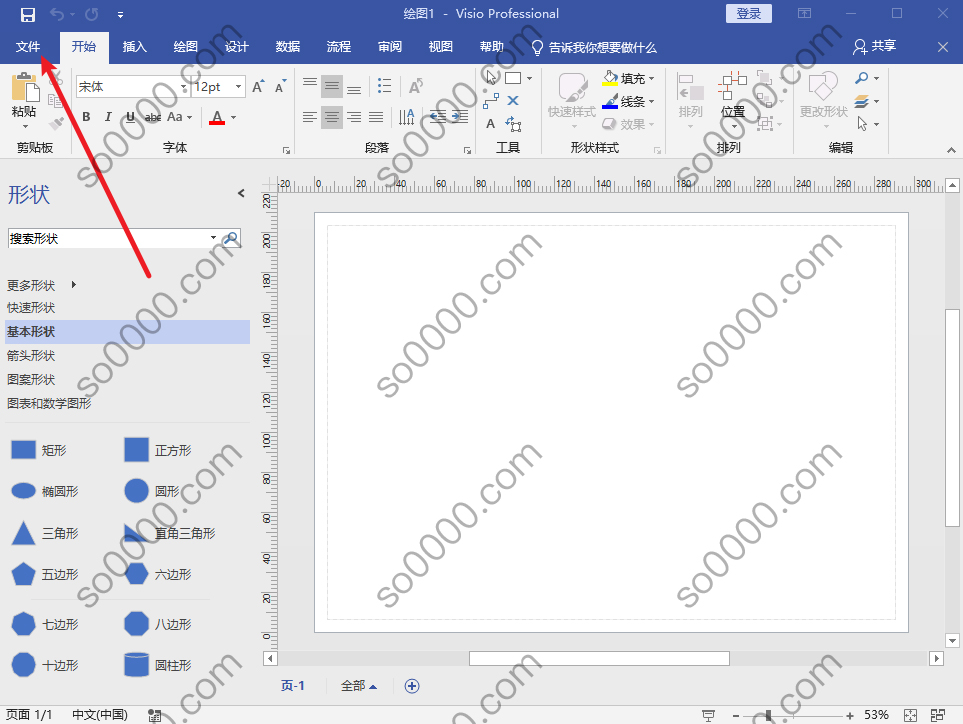Toggle left text alignment

tap(310, 117)
